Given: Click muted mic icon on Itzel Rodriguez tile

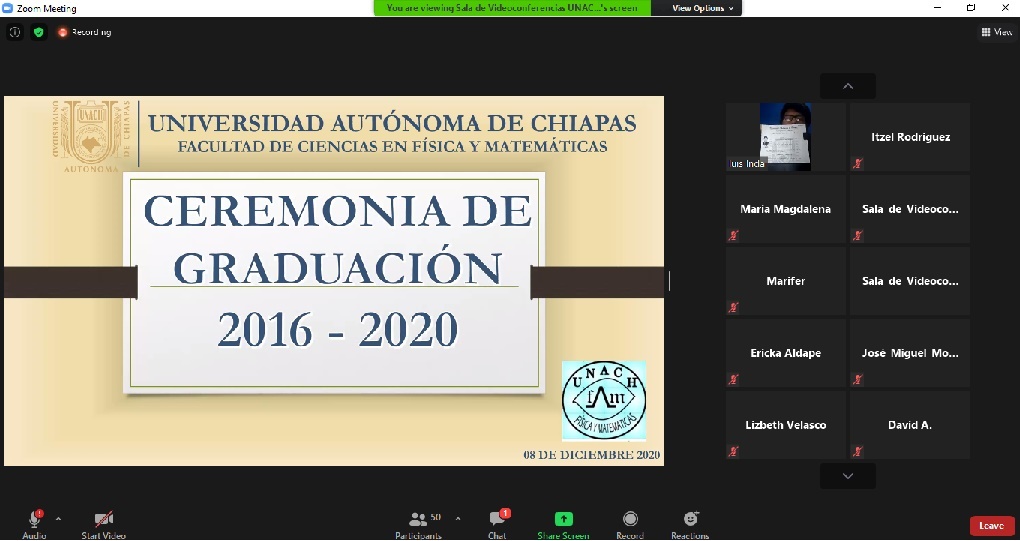Looking at the screenshot, I should (858, 164).
